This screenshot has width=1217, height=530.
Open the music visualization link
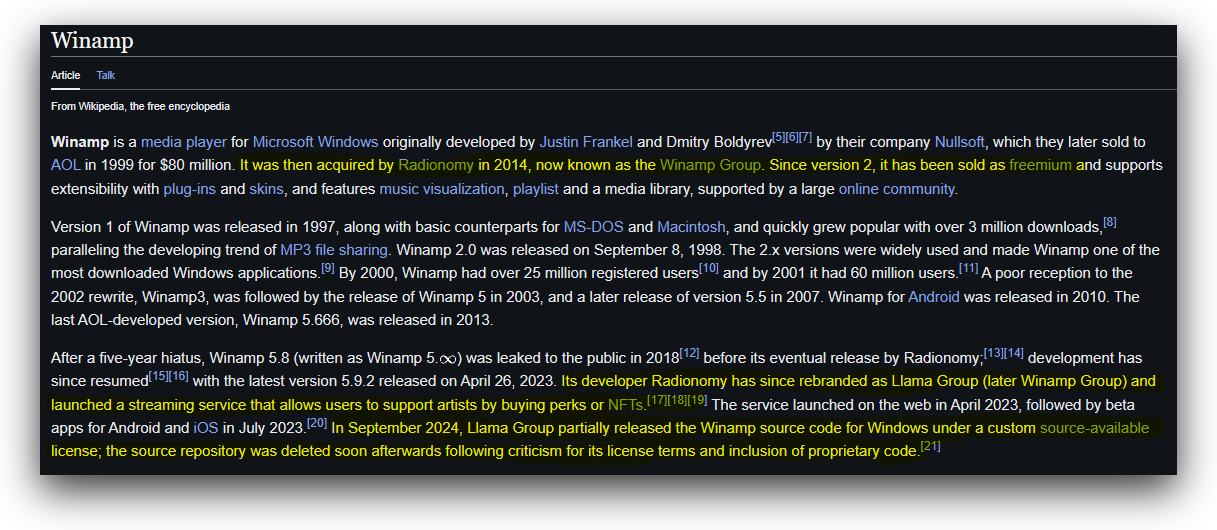coord(442,188)
